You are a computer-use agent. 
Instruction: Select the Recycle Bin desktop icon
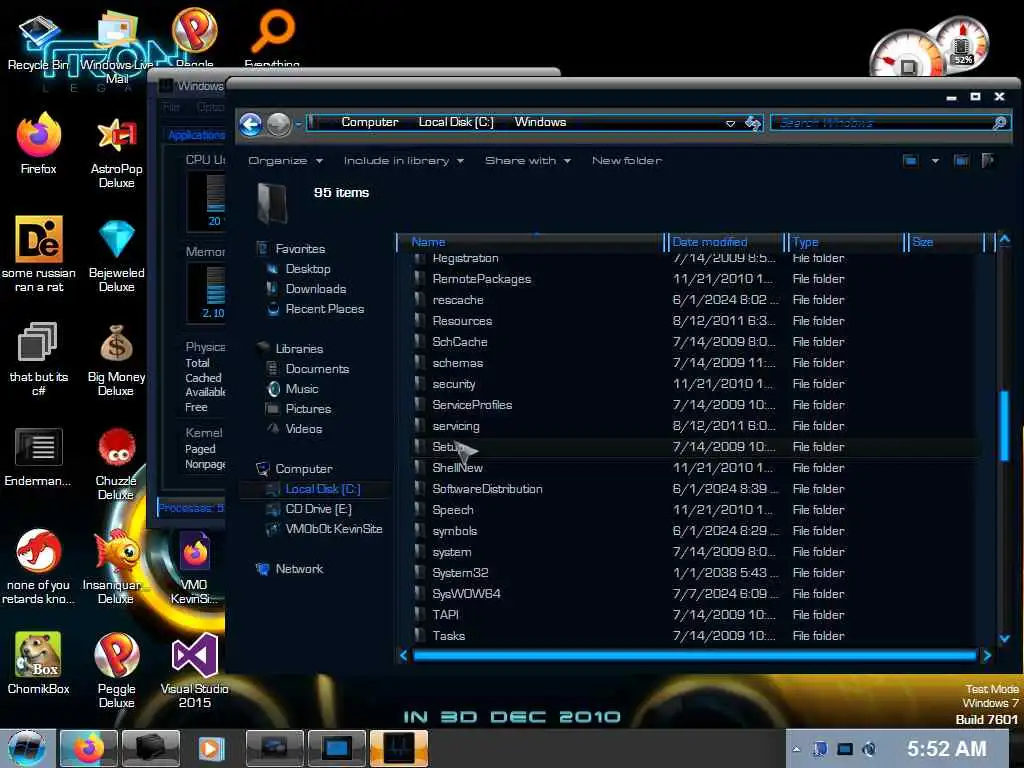pyautogui.click(x=38, y=42)
